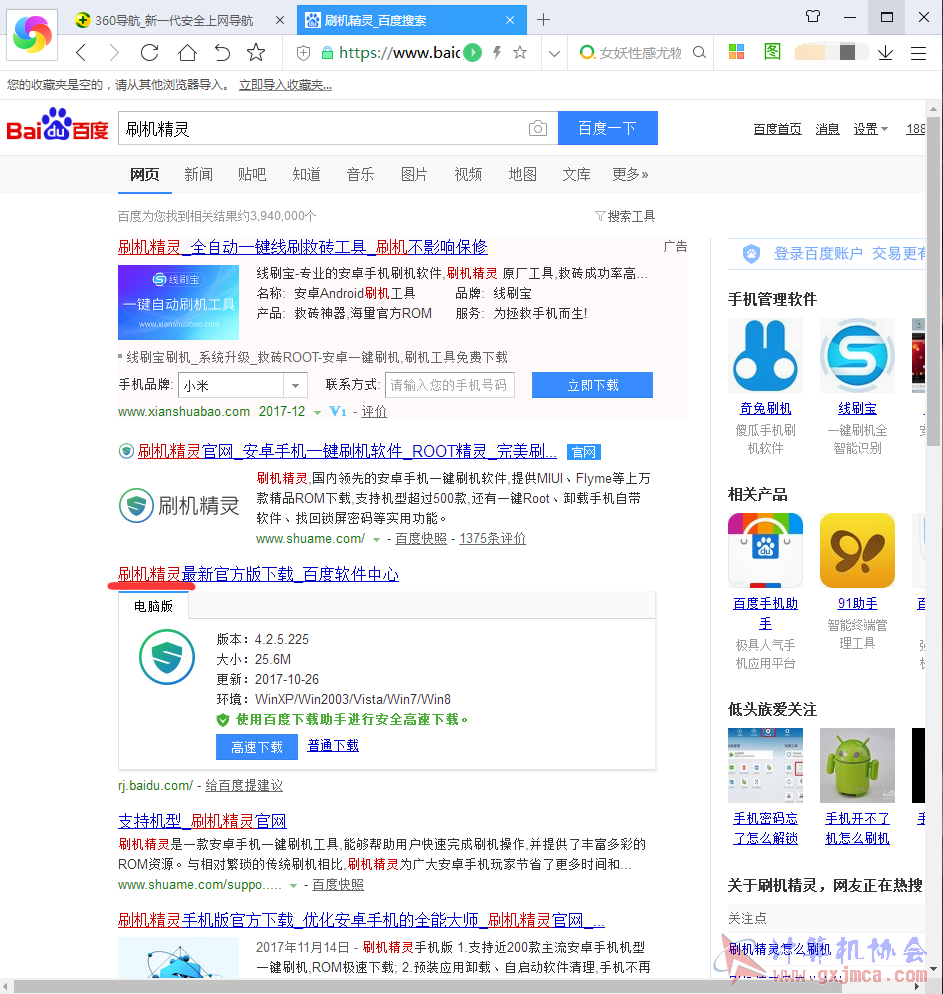943x994 pixels.
Task: Open 支持机型_刷机精灵官网 result
Action: (x=202, y=821)
